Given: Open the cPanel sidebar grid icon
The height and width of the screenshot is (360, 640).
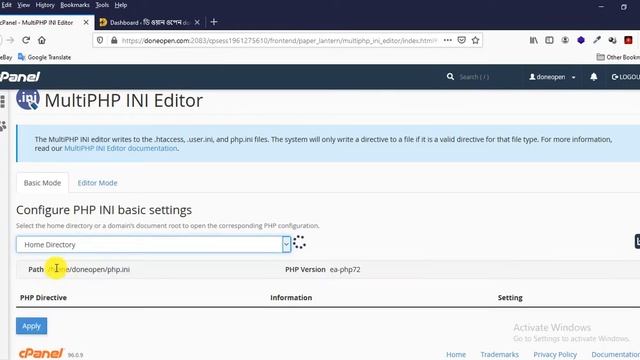Looking at the screenshot, I should (x=3, y=101).
